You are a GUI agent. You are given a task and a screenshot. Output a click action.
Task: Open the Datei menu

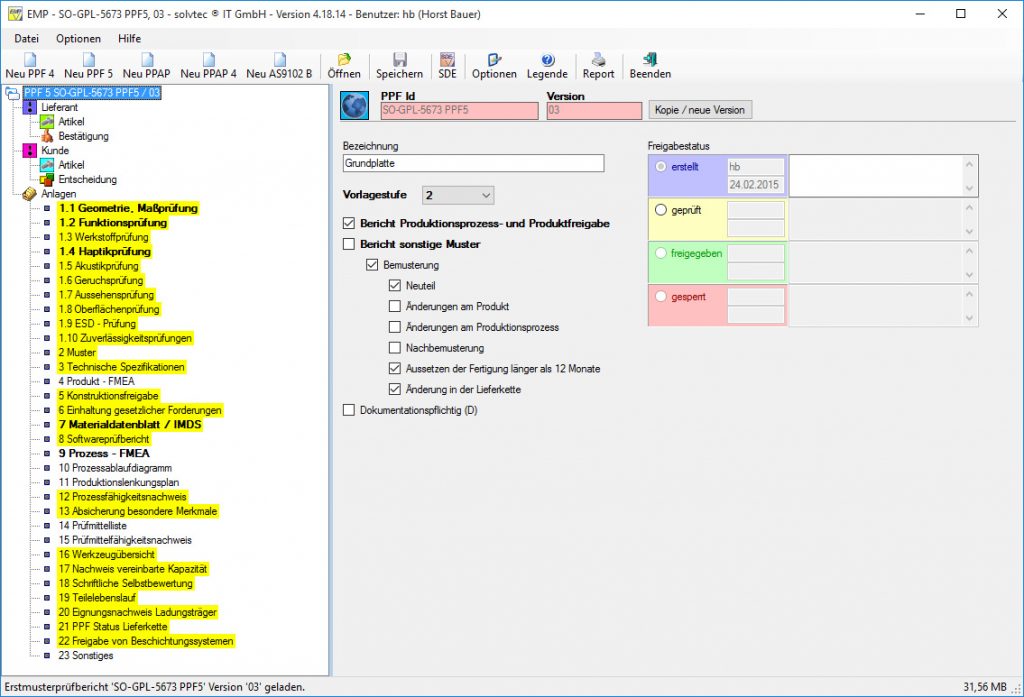click(27, 38)
